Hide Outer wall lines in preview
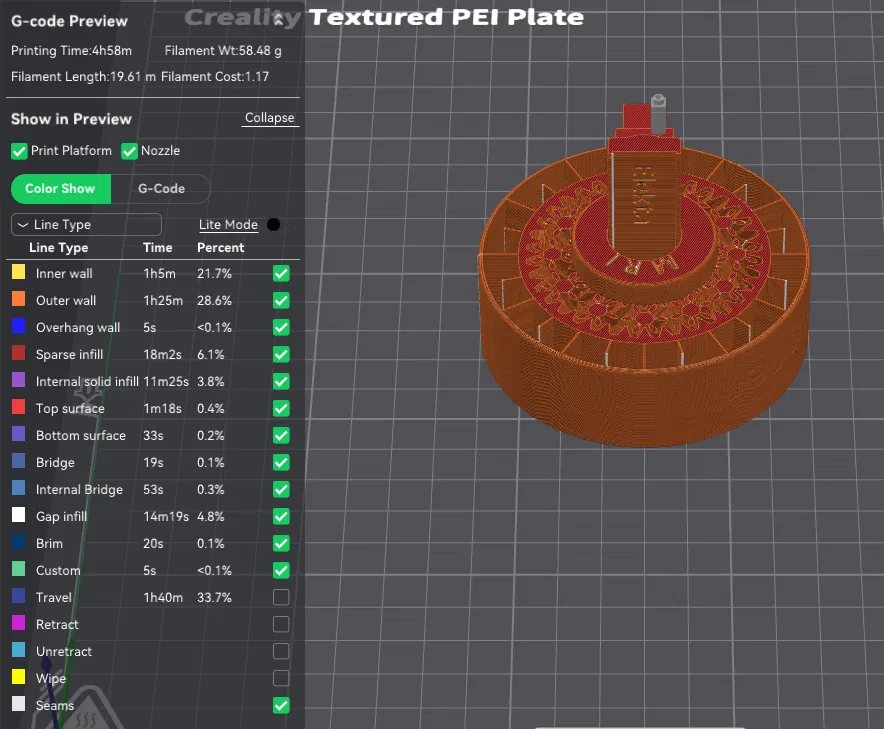Screen dimensions: 884x729 [281, 301]
